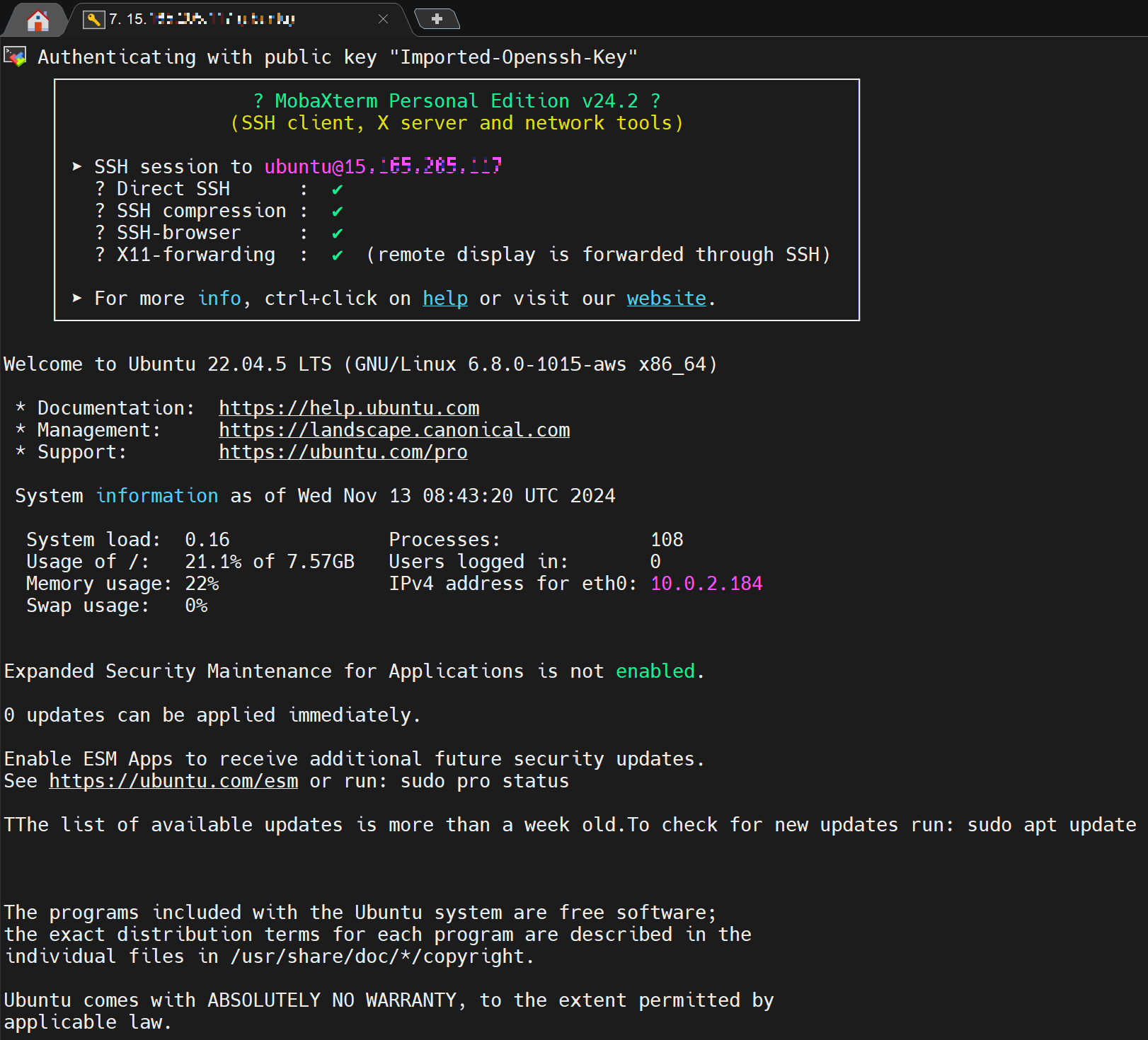The height and width of the screenshot is (1040, 1148).
Task: Click the 'Memory usage:' value 22%
Action: [202, 584]
